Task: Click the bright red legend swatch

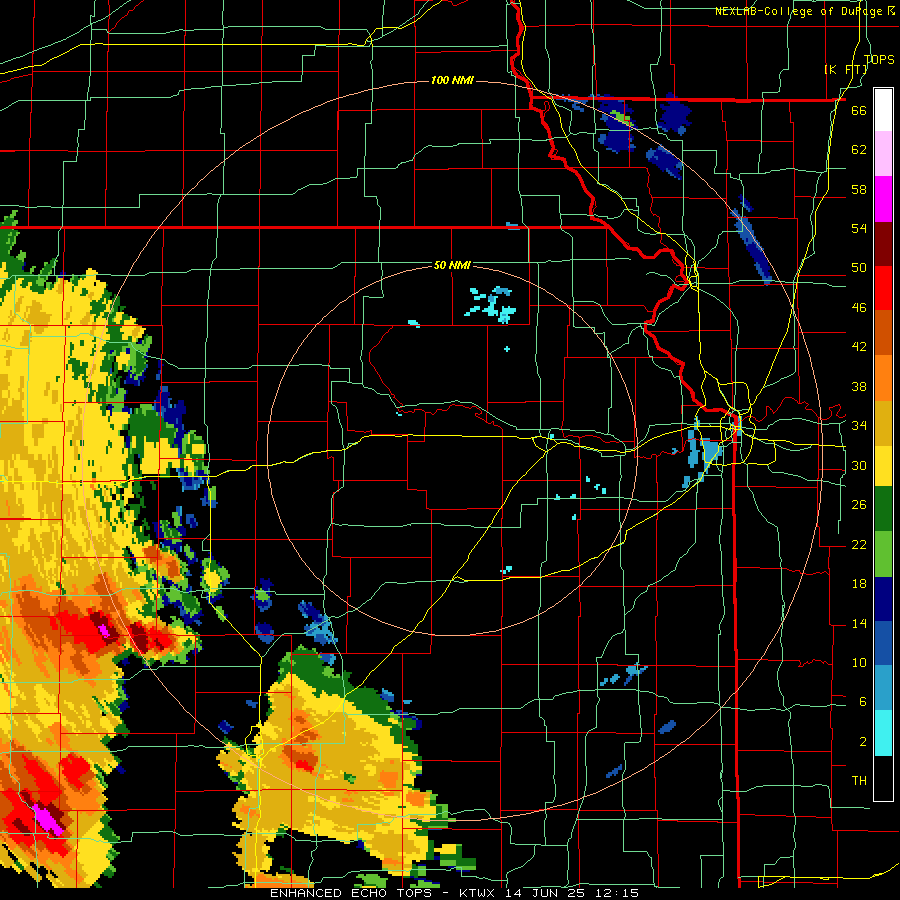Action: pyautogui.click(x=883, y=288)
